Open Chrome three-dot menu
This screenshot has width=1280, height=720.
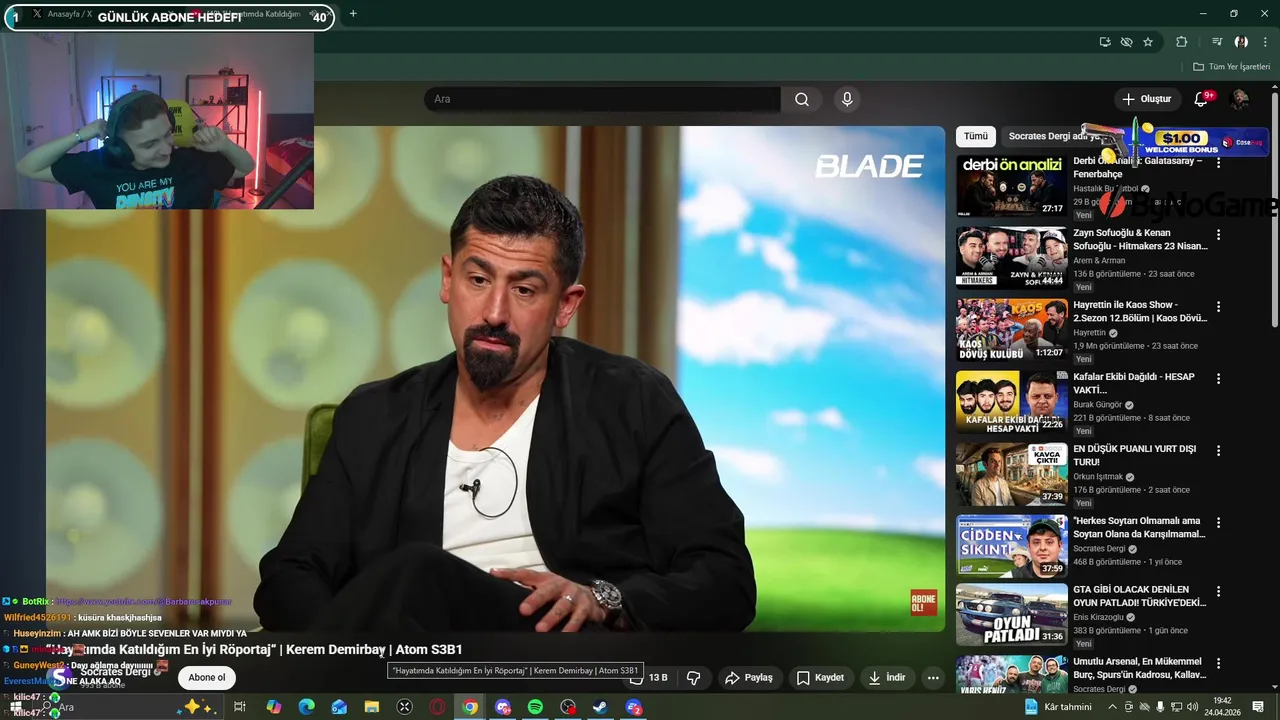[x=1265, y=42]
